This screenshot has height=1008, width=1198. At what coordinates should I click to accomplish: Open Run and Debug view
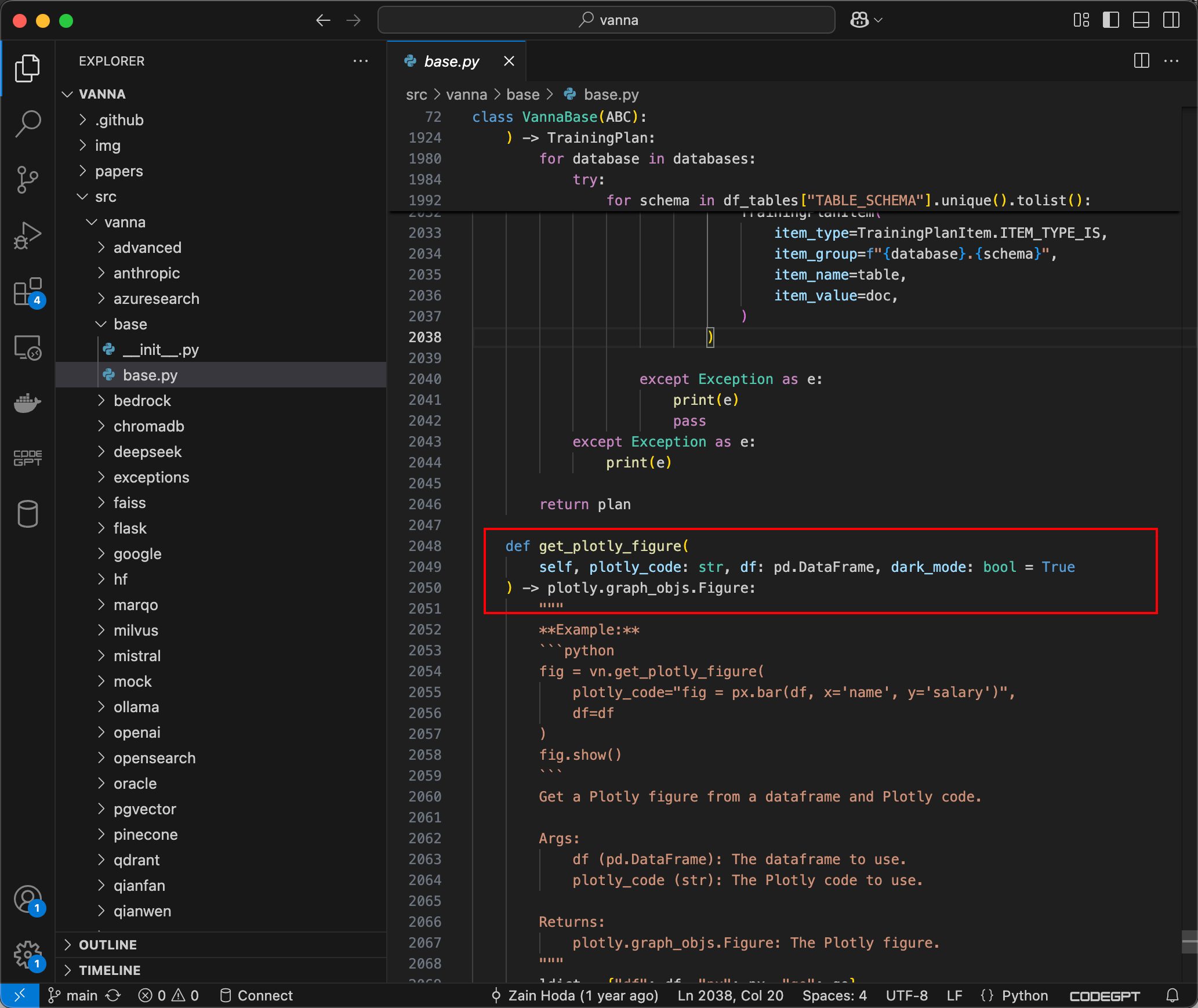pos(27,235)
